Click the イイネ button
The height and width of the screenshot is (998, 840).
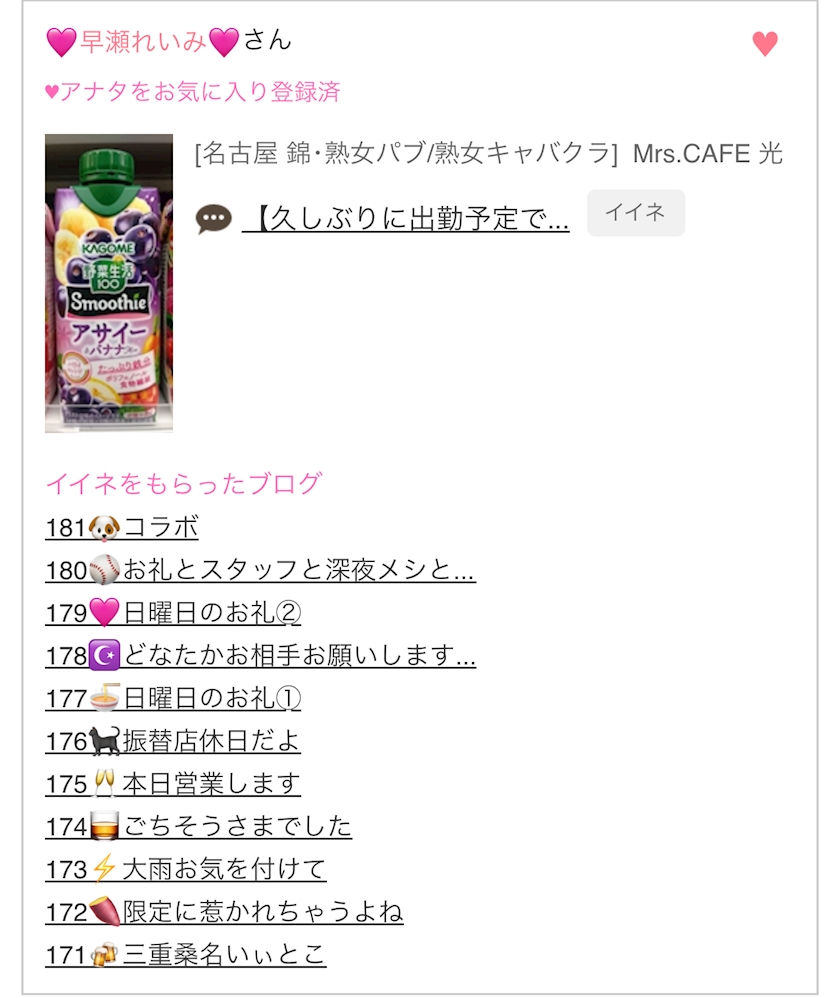click(x=636, y=213)
